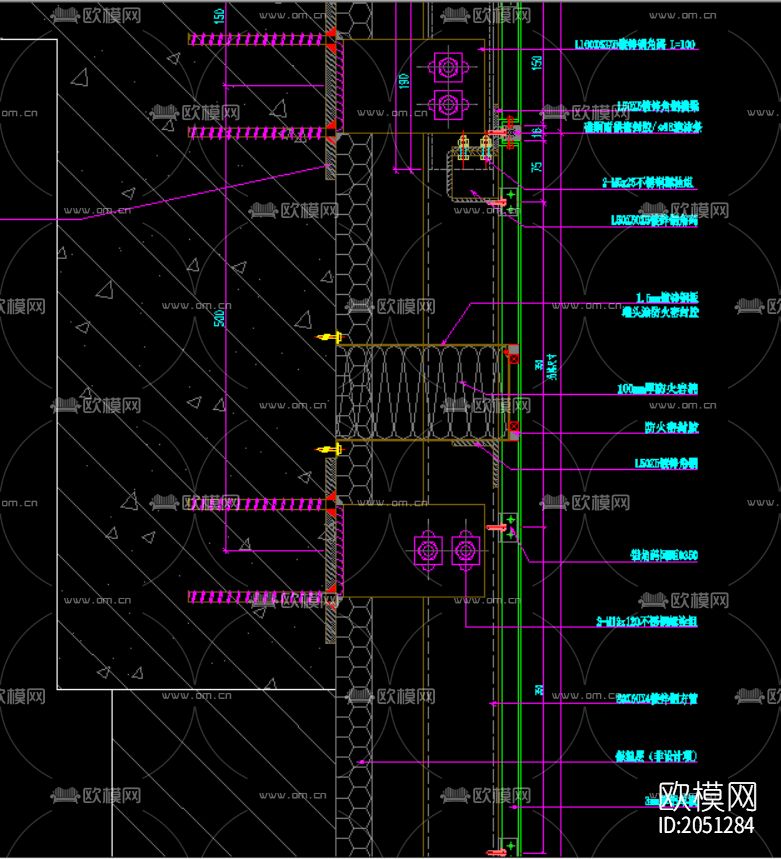
Task: Click the annotation ending in "L=100"
Action: coord(635,44)
